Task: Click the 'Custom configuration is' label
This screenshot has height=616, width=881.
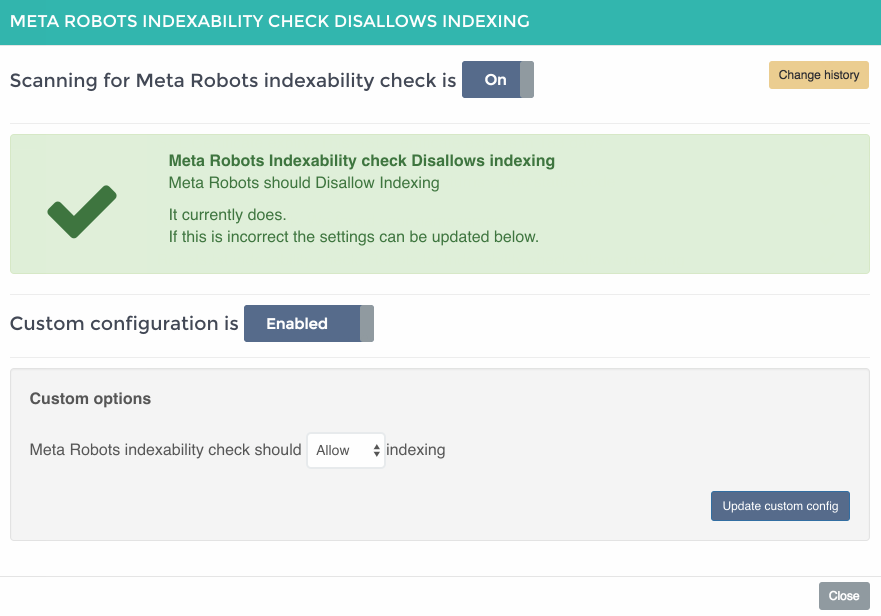Action: 124,324
